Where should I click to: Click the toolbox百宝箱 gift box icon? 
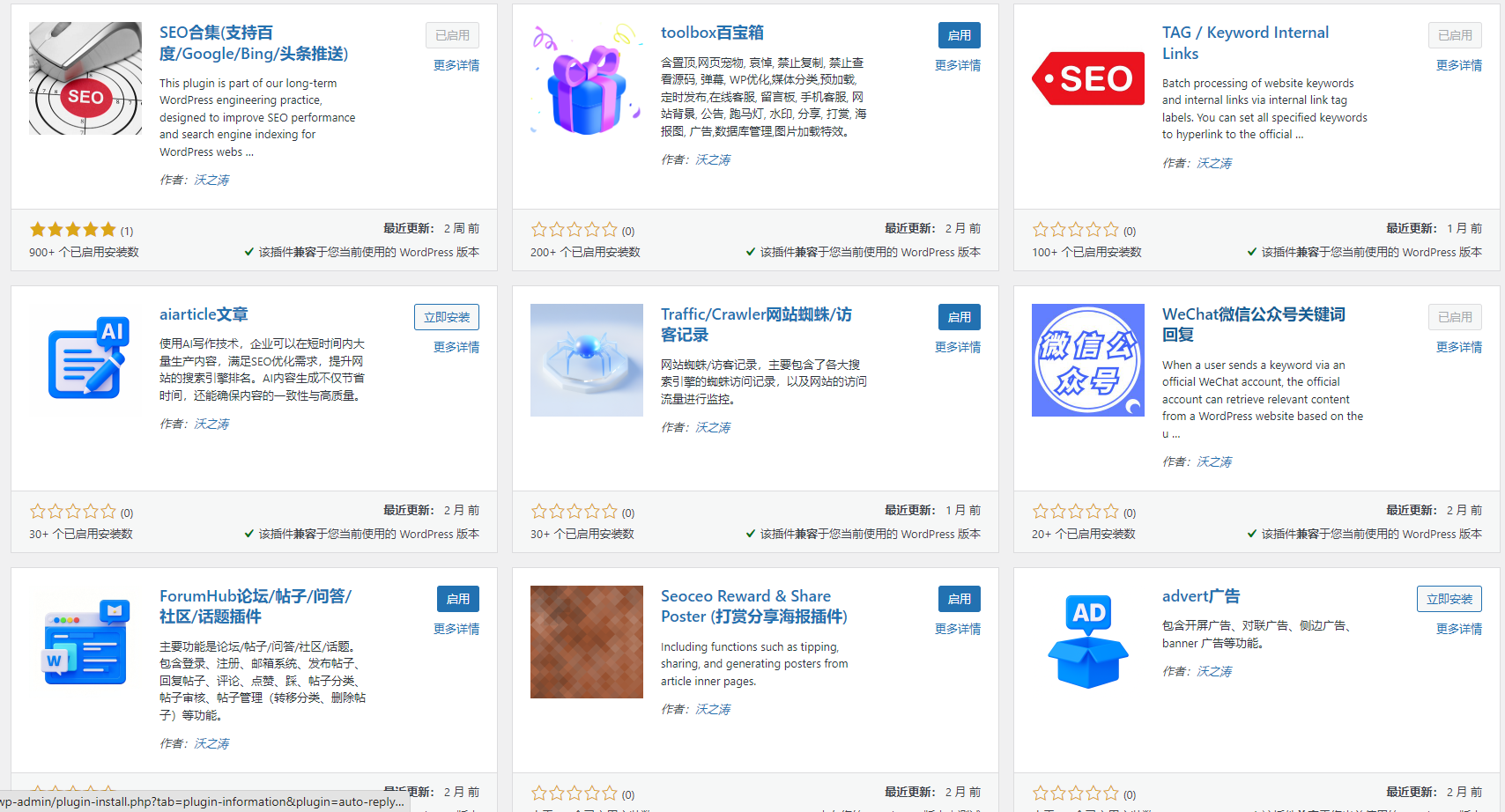pyautogui.click(x=587, y=78)
